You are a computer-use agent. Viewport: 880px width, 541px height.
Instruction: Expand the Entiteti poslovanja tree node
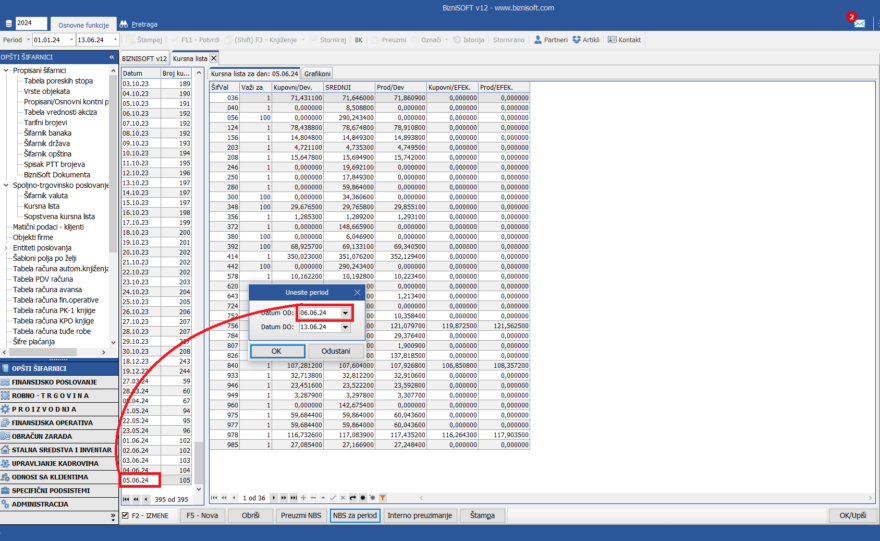(5, 247)
